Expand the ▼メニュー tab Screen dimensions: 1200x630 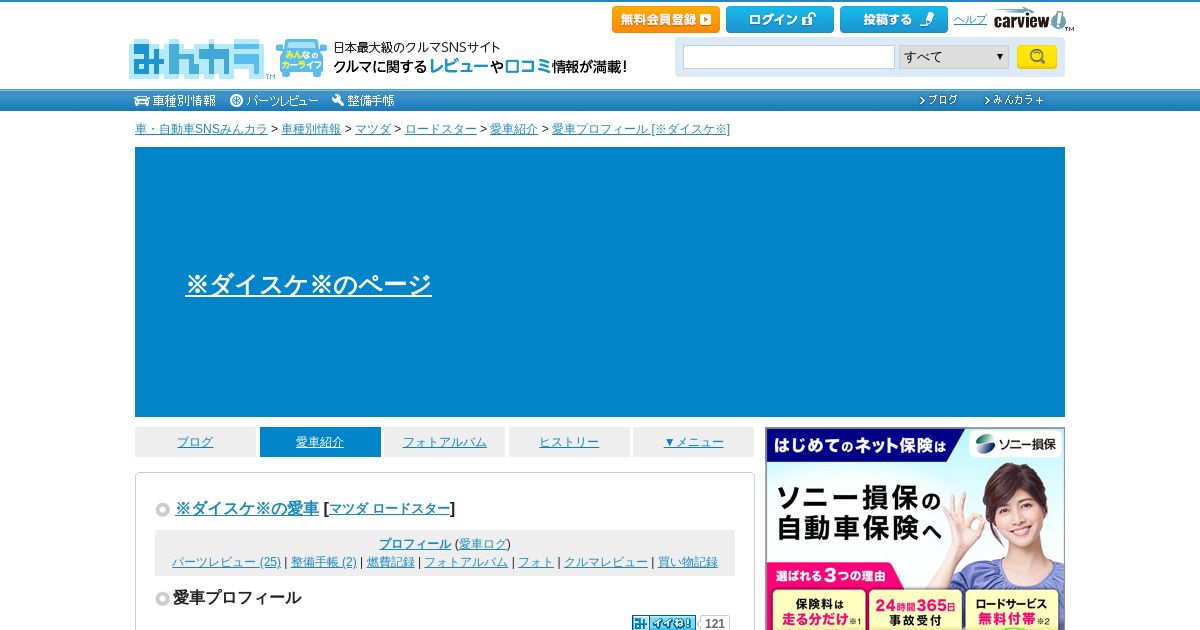693,442
